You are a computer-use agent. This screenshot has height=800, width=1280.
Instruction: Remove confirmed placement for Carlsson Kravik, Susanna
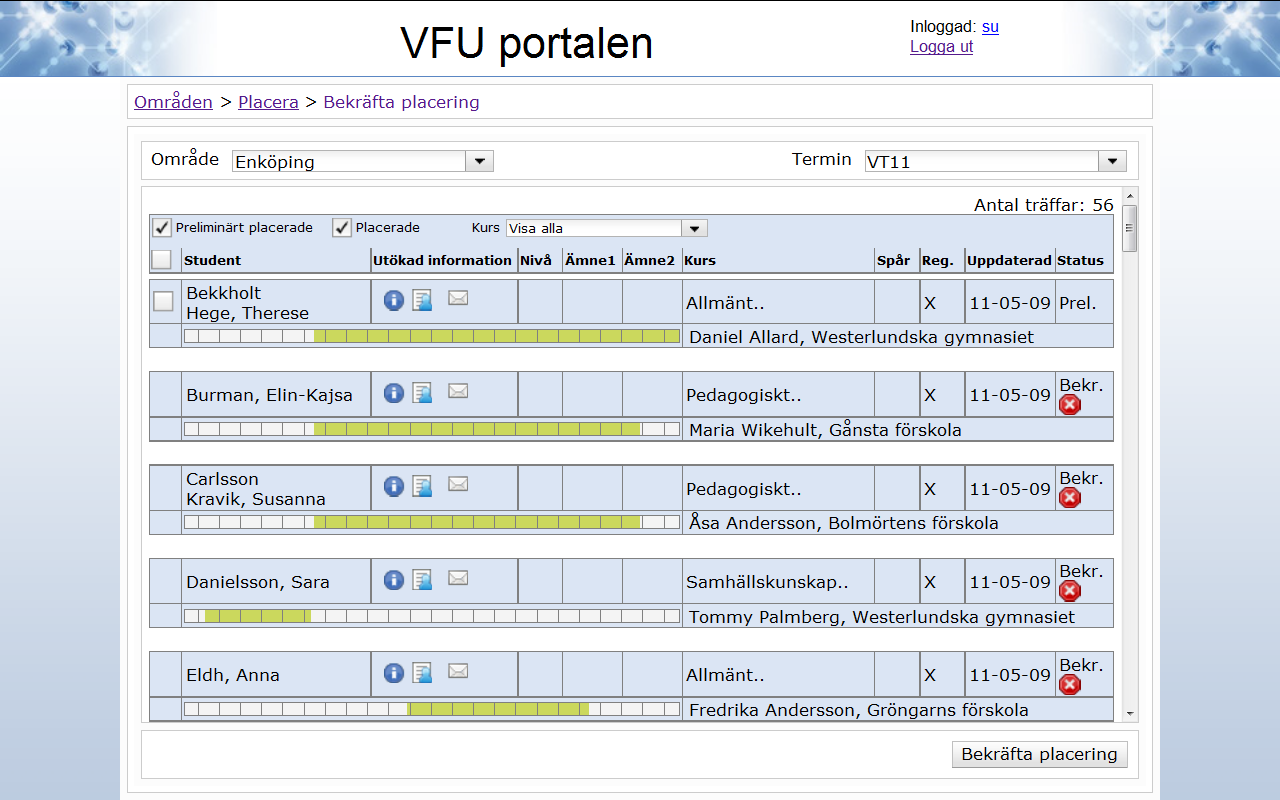1070,497
